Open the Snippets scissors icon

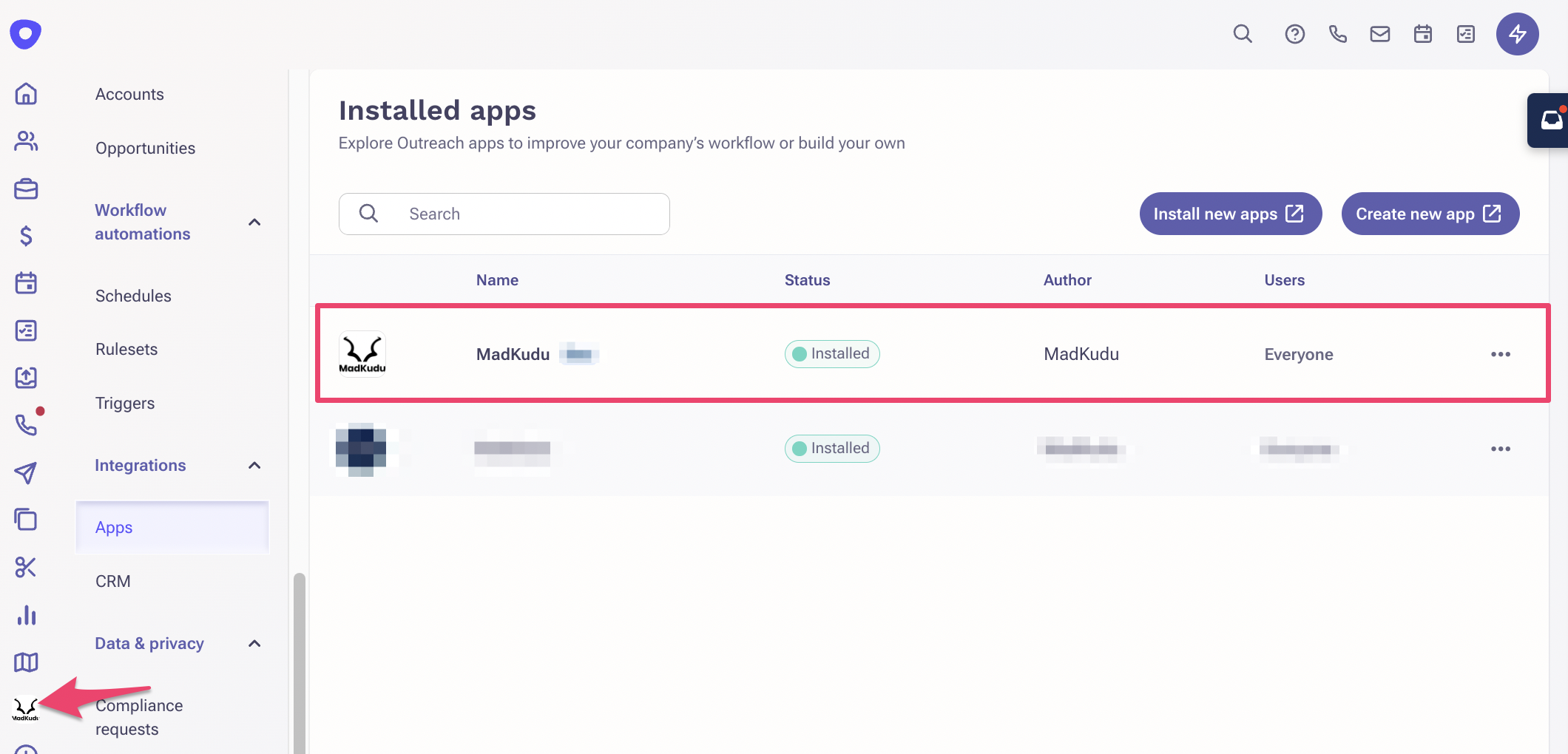[26, 567]
